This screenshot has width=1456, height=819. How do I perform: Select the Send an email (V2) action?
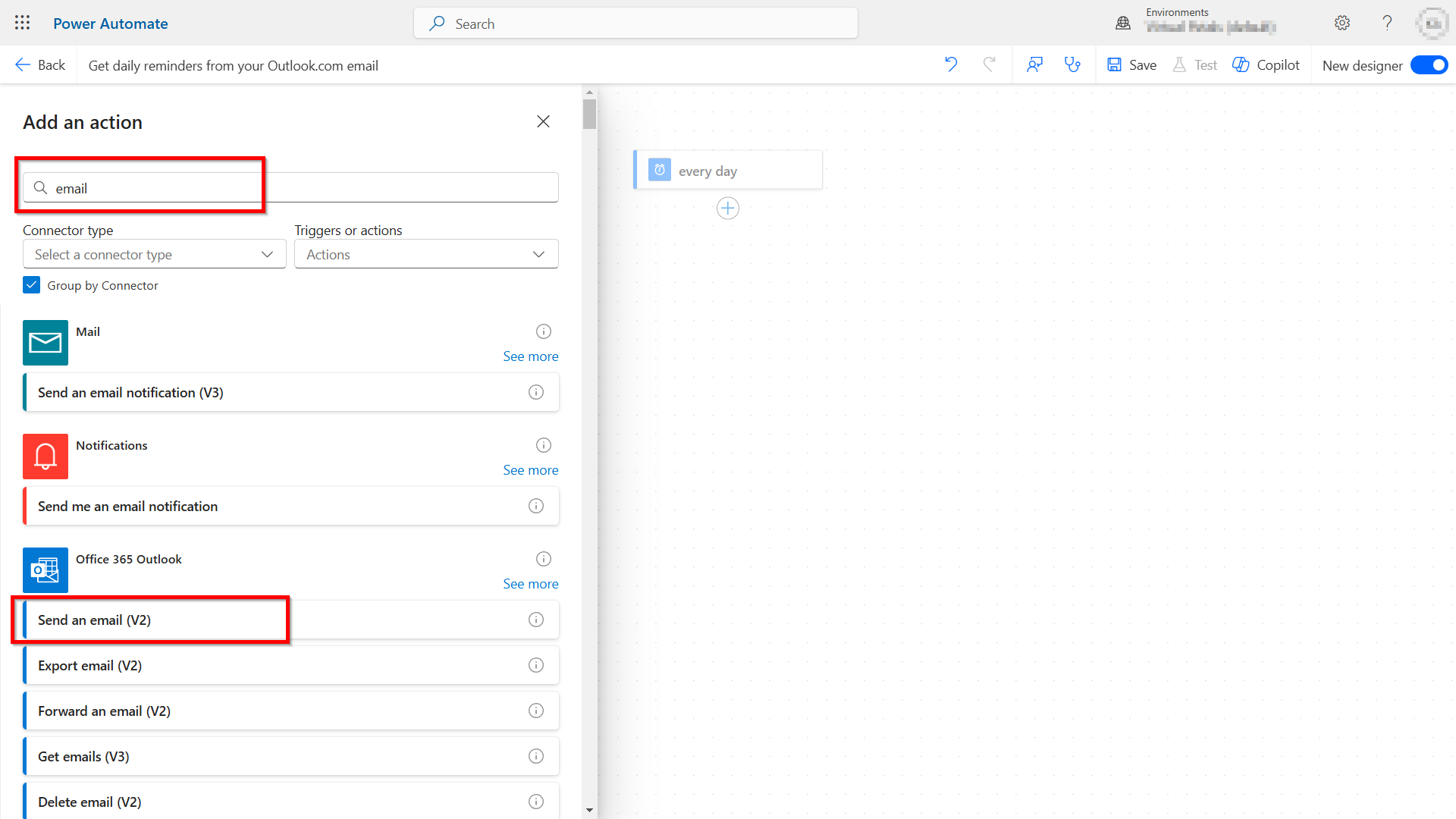(290, 620)
